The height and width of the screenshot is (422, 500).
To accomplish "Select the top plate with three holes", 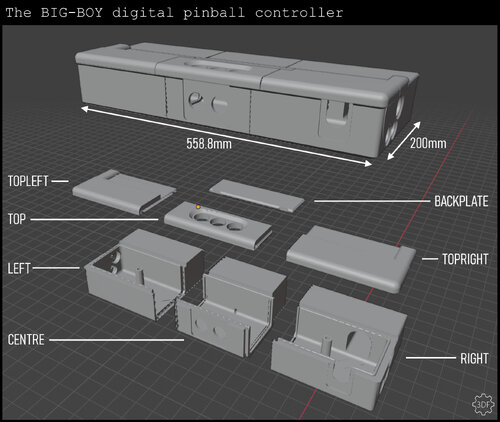I will [x=218, y=225].
